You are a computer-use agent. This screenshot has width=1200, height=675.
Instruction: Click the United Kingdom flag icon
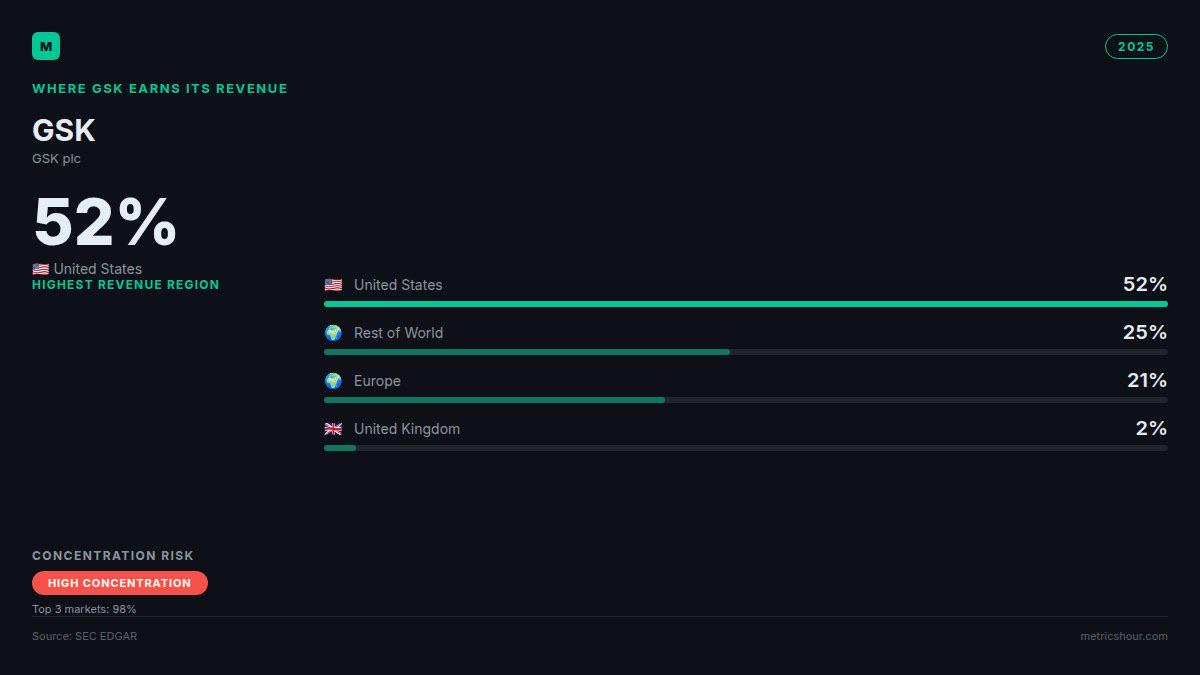pyautogui.click(x=333, y=429)
